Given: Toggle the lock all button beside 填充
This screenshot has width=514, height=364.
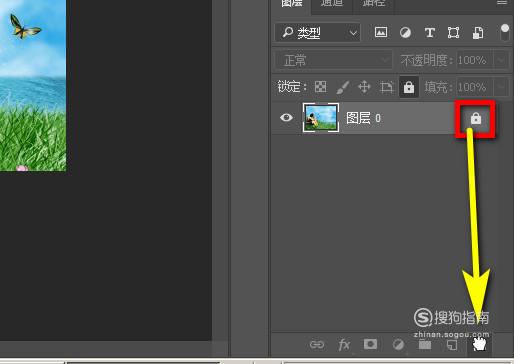Looking at the screenshot, I should point(409,87).
